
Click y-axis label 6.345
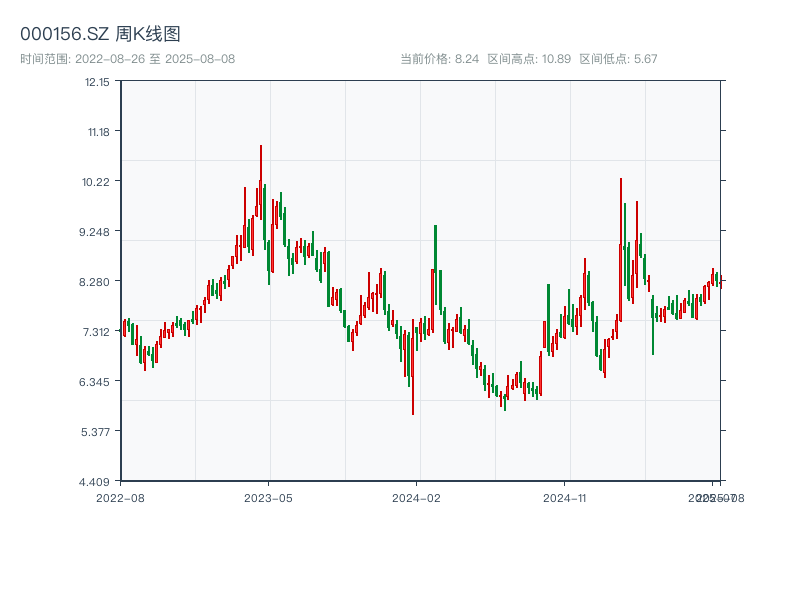(x=94, y=382)
